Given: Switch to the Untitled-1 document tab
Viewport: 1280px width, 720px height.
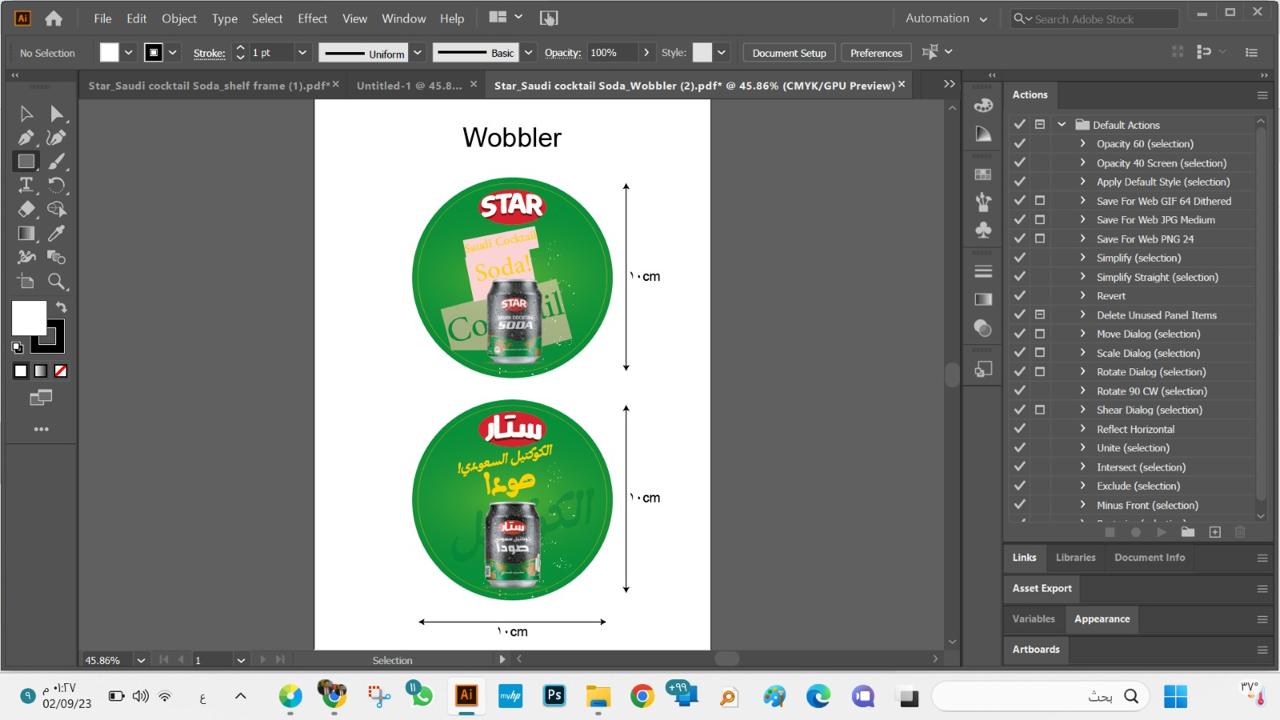Looking at the screenshot, I should [x=409, y=85].
